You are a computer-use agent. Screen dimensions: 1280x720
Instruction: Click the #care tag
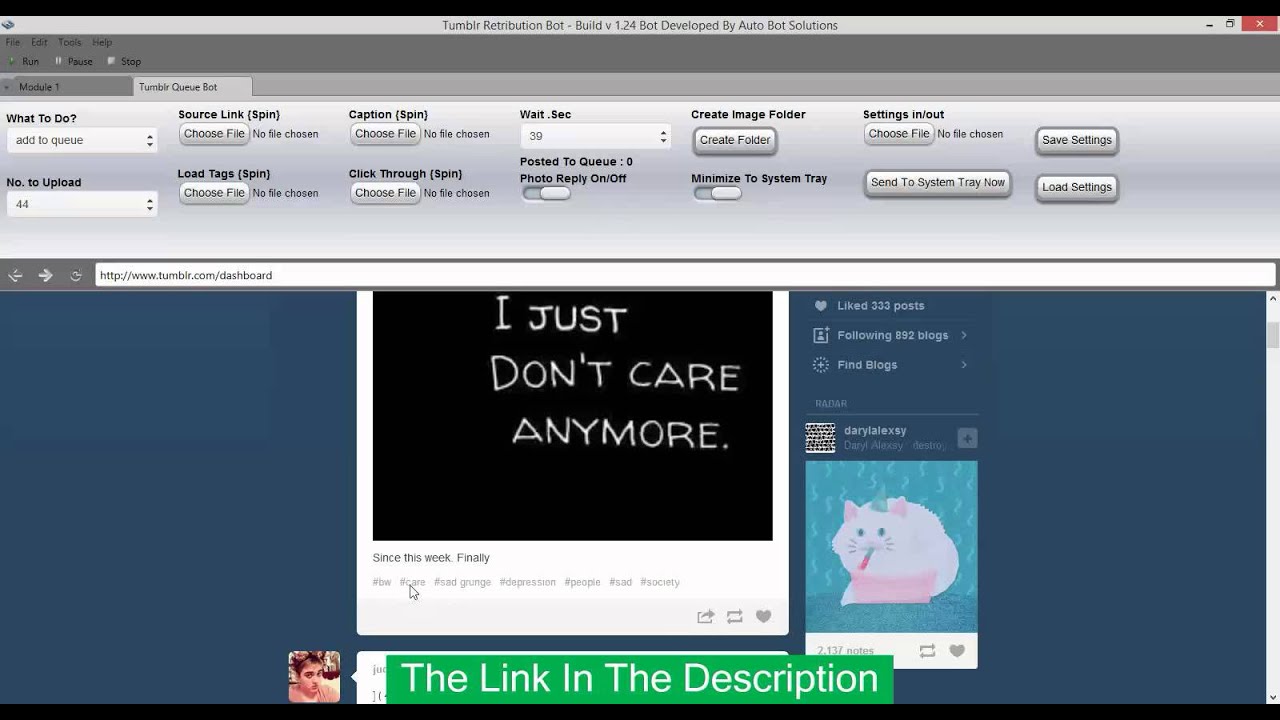tap(413, 582)
